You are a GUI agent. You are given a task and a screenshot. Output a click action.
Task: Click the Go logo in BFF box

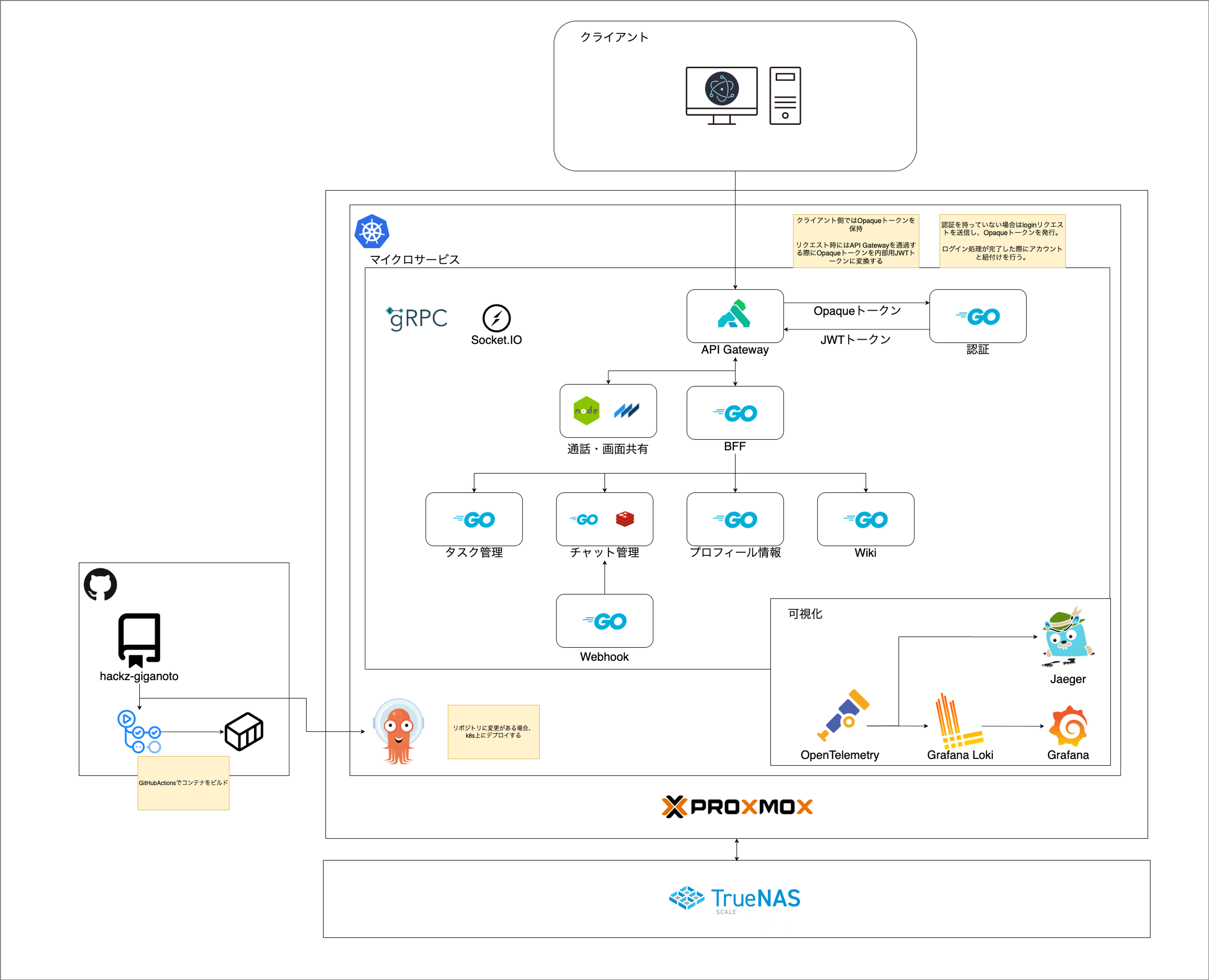pos(735,413)
